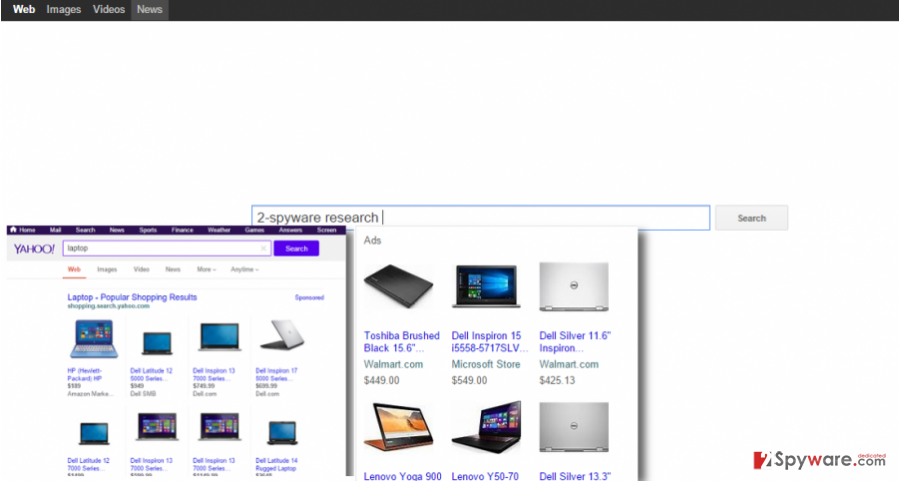Screen dimensions: 900x481
Task: Open 'Lenovo Y50-70' ad link
Action: (485, 476)
